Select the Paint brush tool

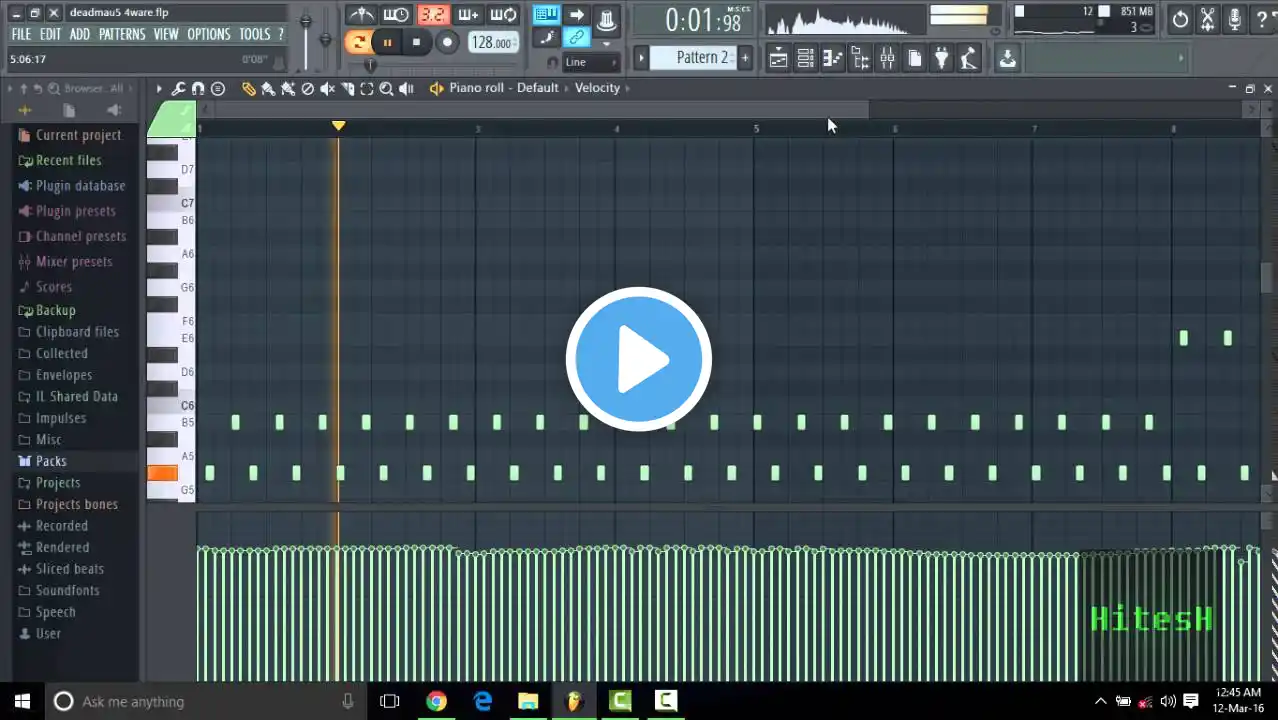[268, 89]
